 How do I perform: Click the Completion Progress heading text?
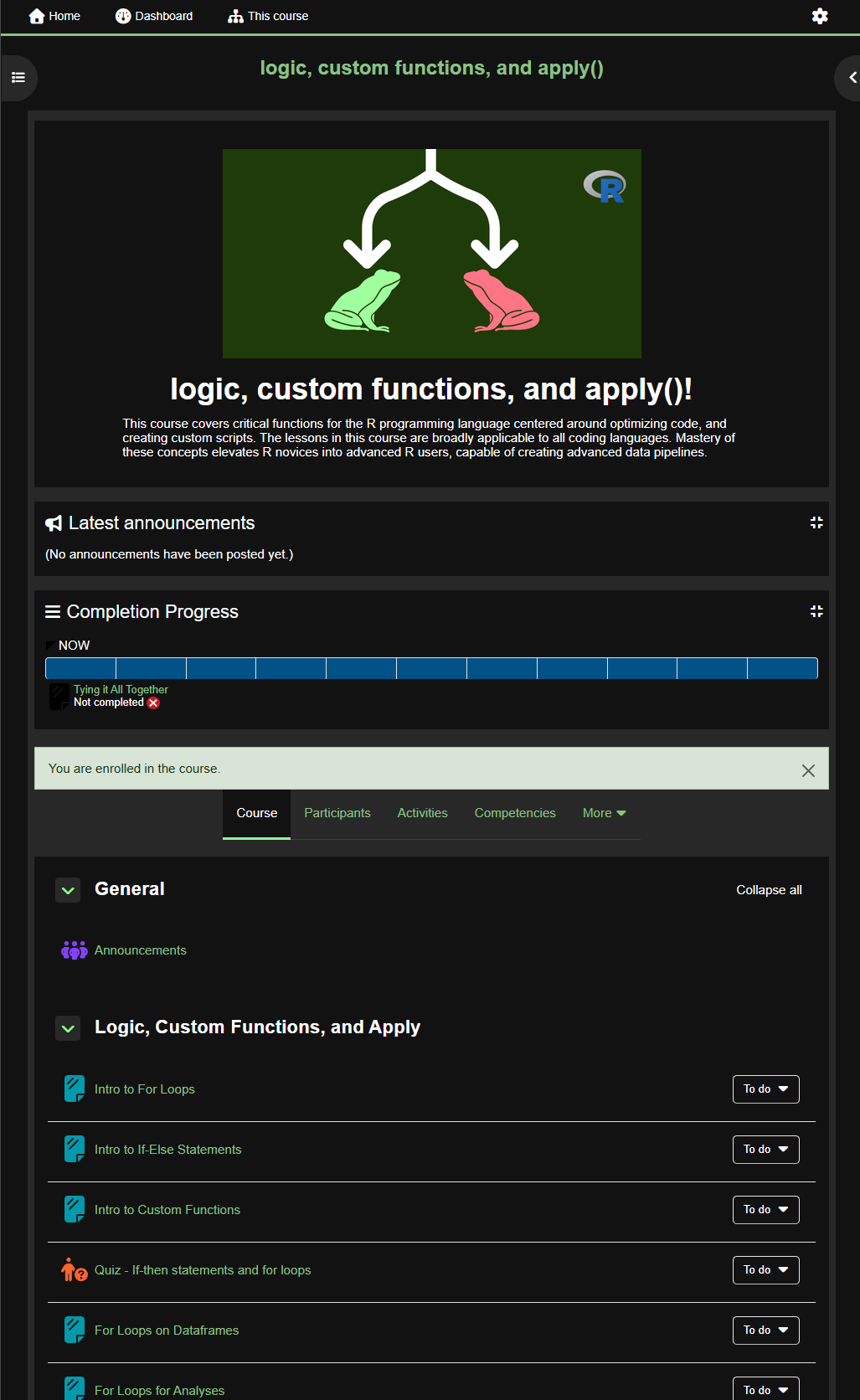[152, 612]
